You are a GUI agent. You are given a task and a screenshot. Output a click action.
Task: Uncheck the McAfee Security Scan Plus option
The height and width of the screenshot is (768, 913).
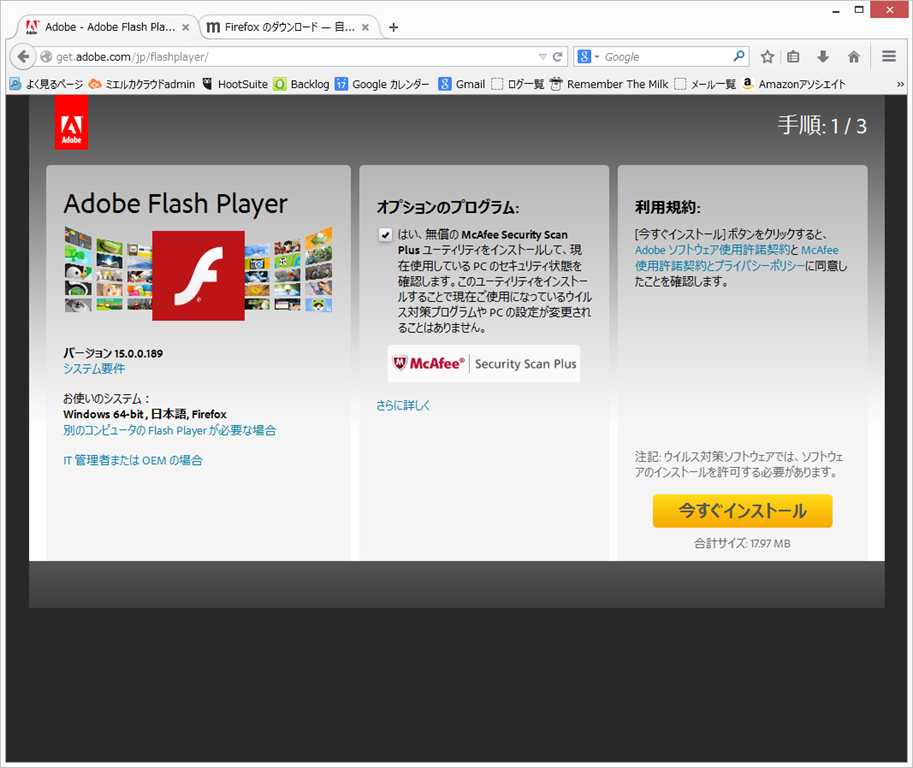[x=385, y=235]
